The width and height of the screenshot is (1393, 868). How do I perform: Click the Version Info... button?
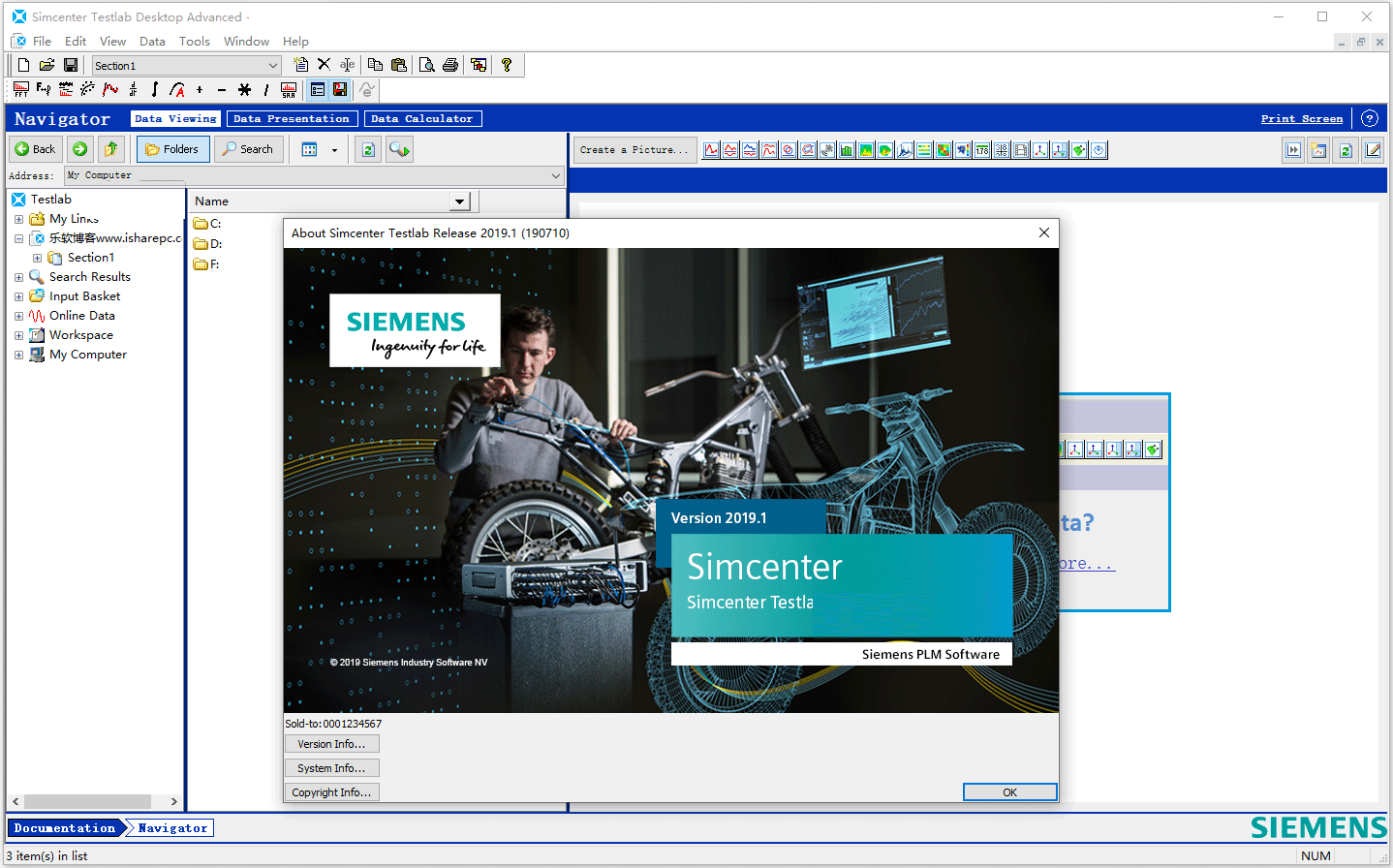coord(331,744)
